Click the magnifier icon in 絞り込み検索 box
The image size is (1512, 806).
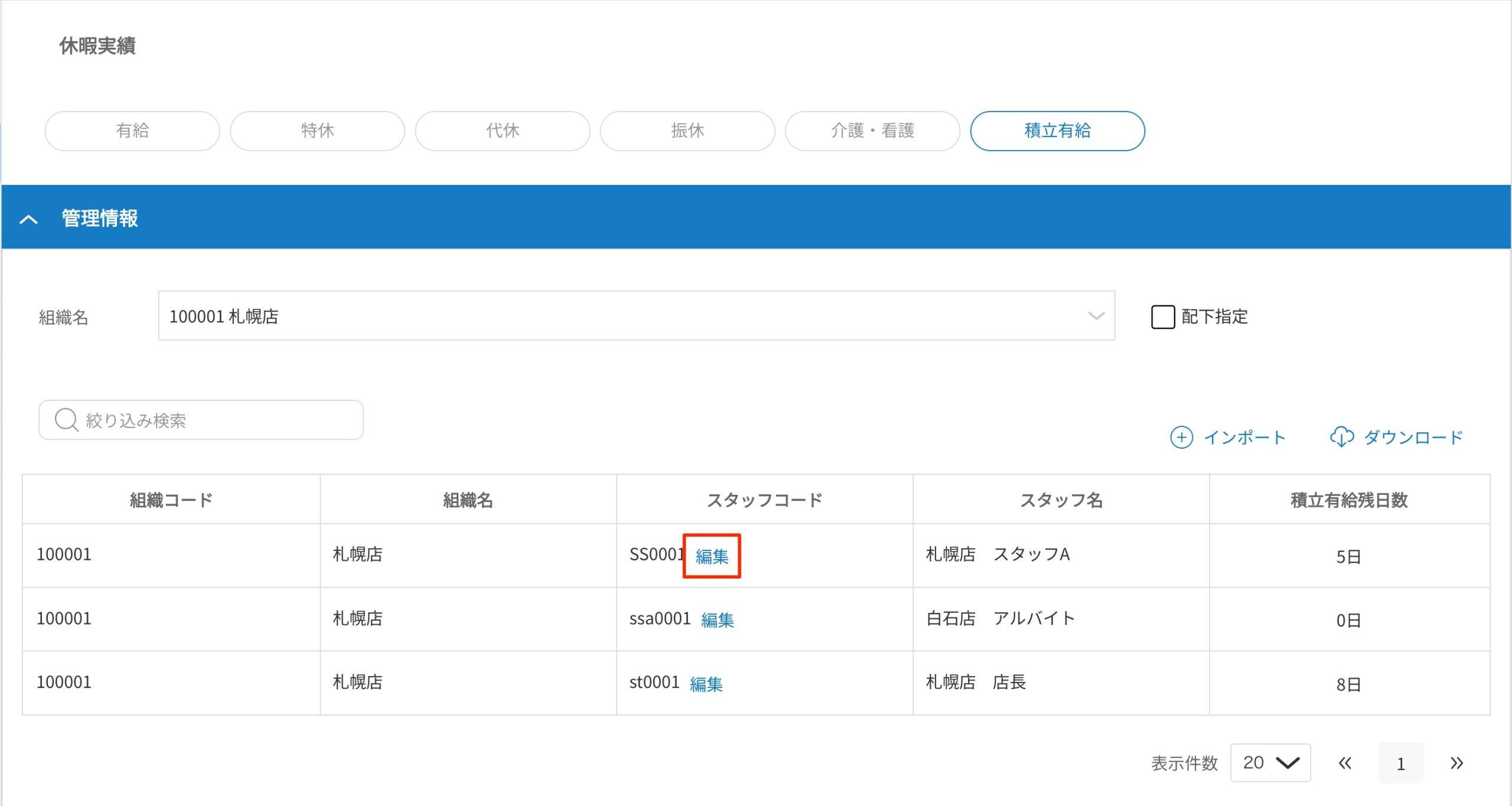[67, 419]
